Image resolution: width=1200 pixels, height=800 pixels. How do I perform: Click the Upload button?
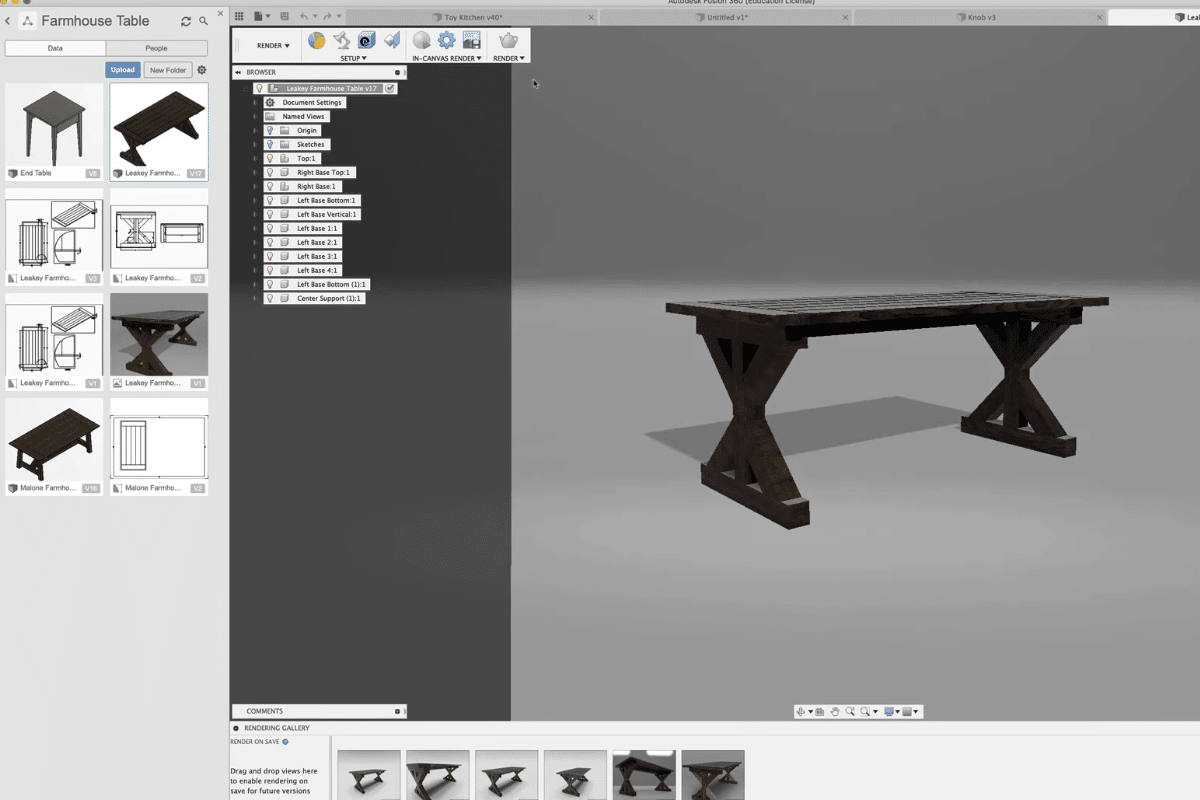(x=122, y=70)
